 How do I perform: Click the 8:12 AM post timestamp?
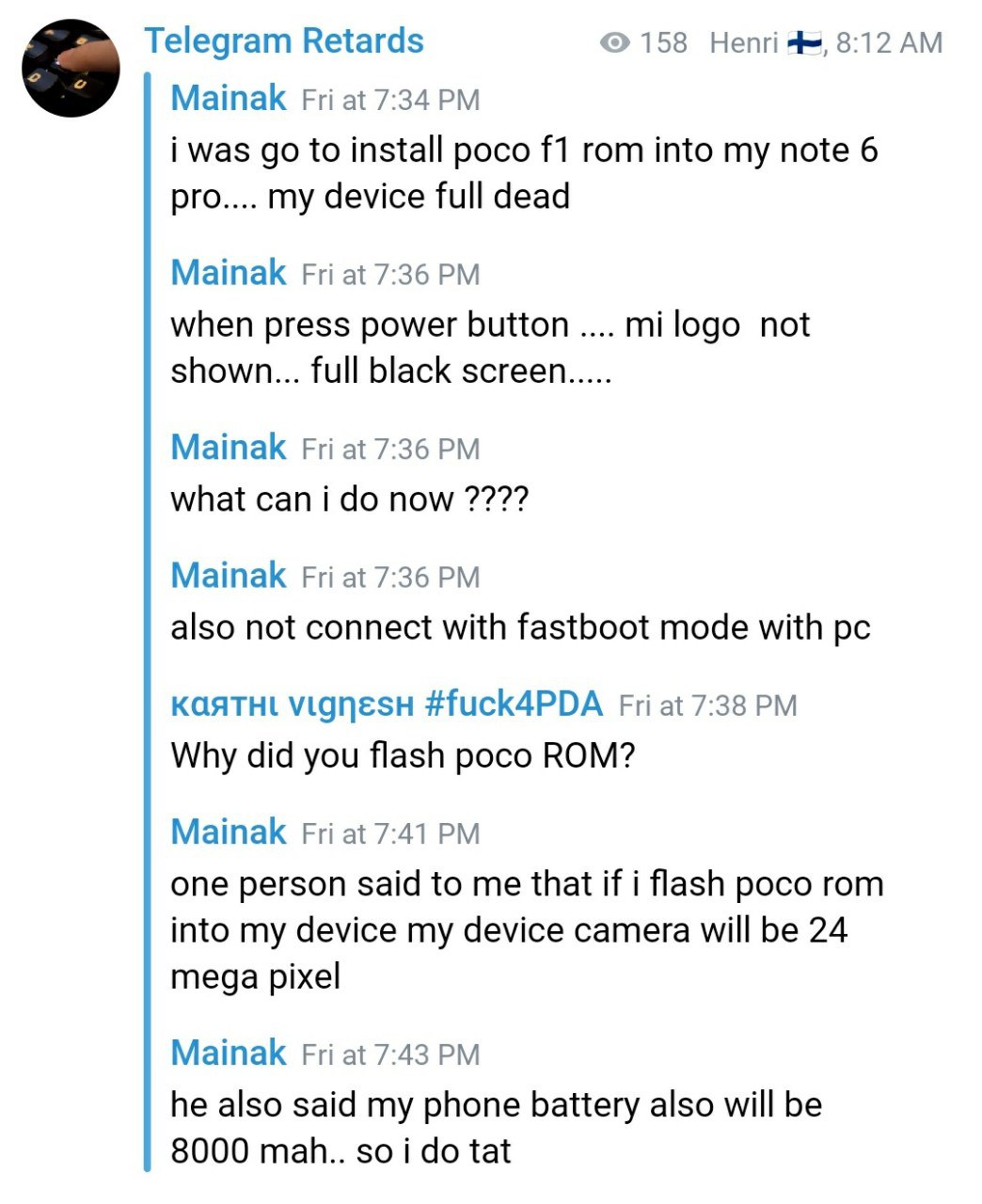coord(889,42)
